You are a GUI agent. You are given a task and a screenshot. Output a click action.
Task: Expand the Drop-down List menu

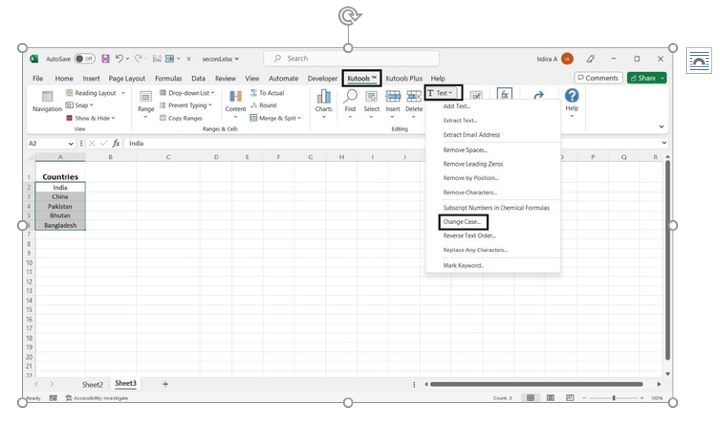pyautogui.click(x=213, y=93)
